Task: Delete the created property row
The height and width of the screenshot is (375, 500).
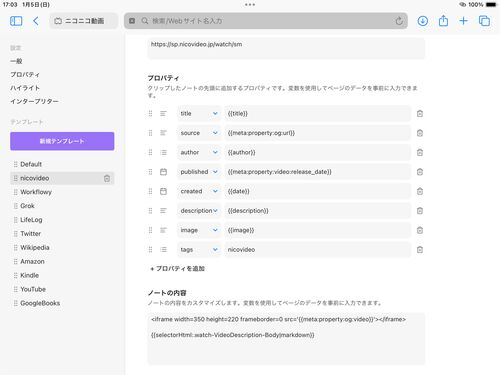Action: point(420,191)
